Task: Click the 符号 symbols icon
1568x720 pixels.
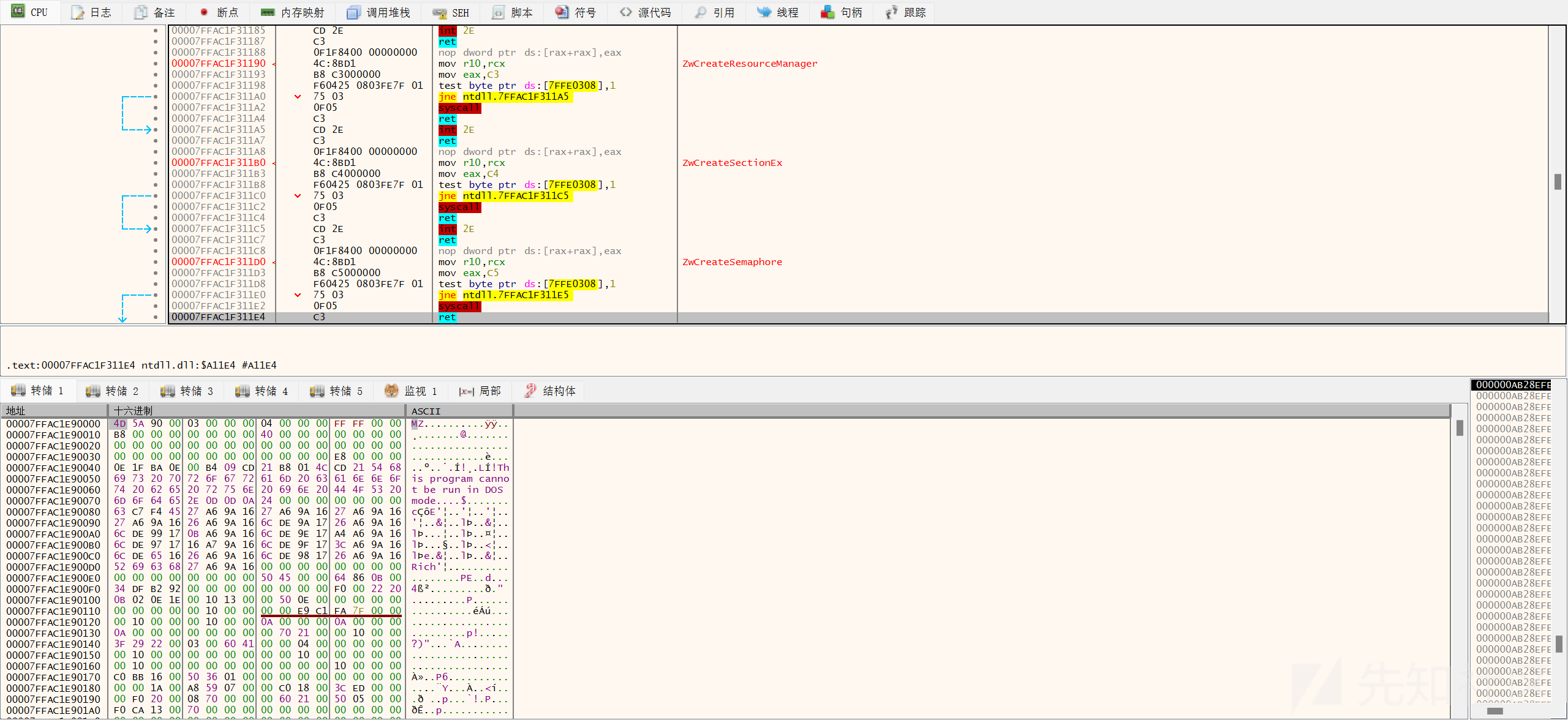Action: [x=562, y=12]
